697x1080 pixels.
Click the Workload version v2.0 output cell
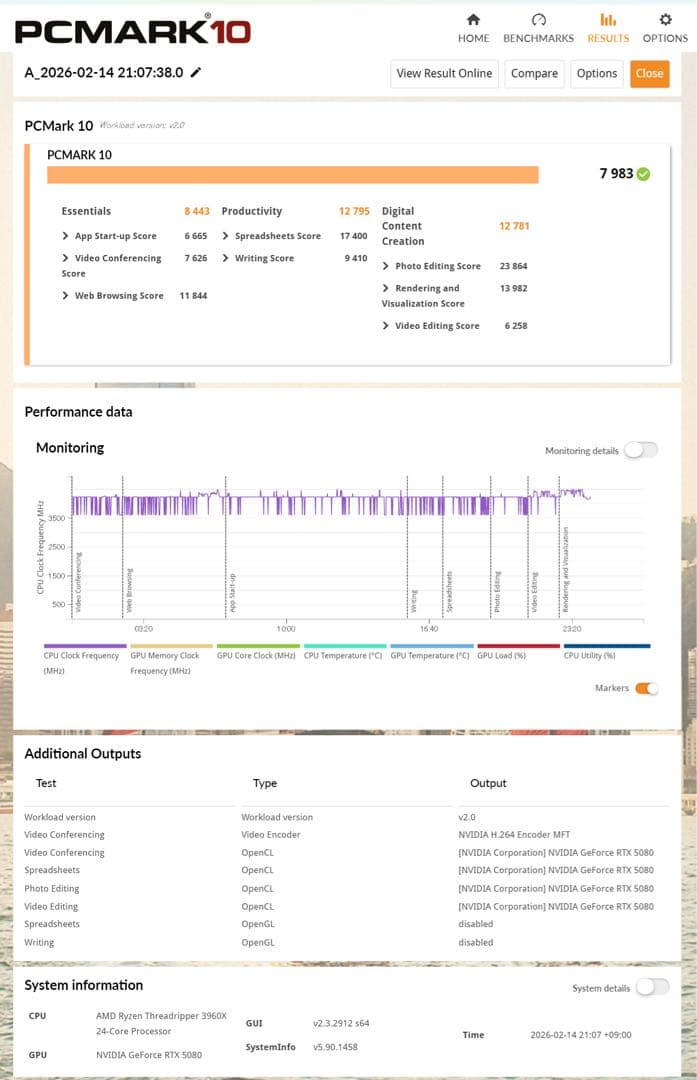pos(467,817)
